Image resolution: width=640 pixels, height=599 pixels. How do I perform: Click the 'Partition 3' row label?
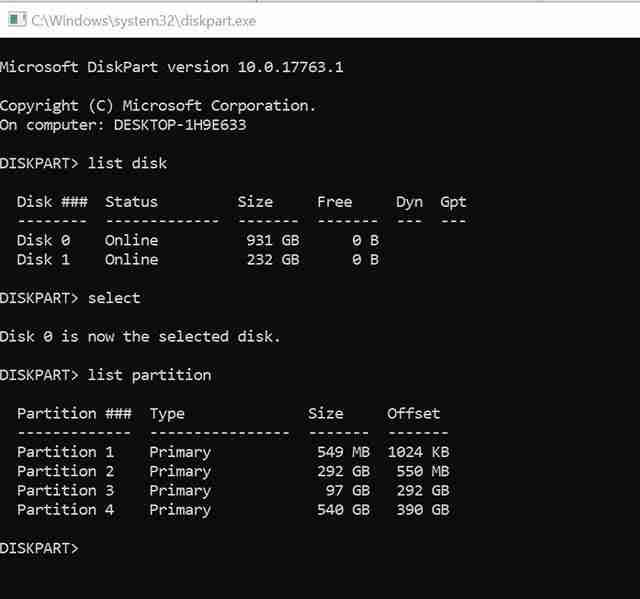65,490
